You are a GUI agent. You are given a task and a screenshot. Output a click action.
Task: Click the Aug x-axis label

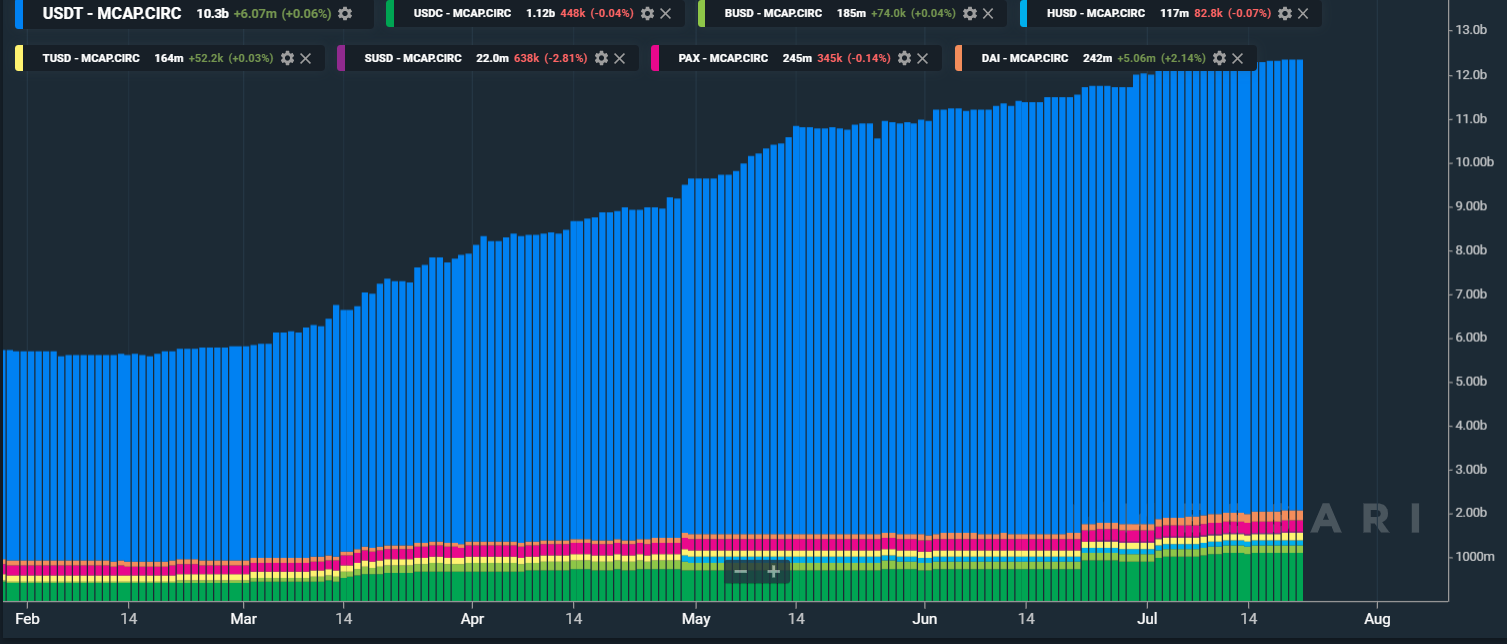click(1377, 619)
